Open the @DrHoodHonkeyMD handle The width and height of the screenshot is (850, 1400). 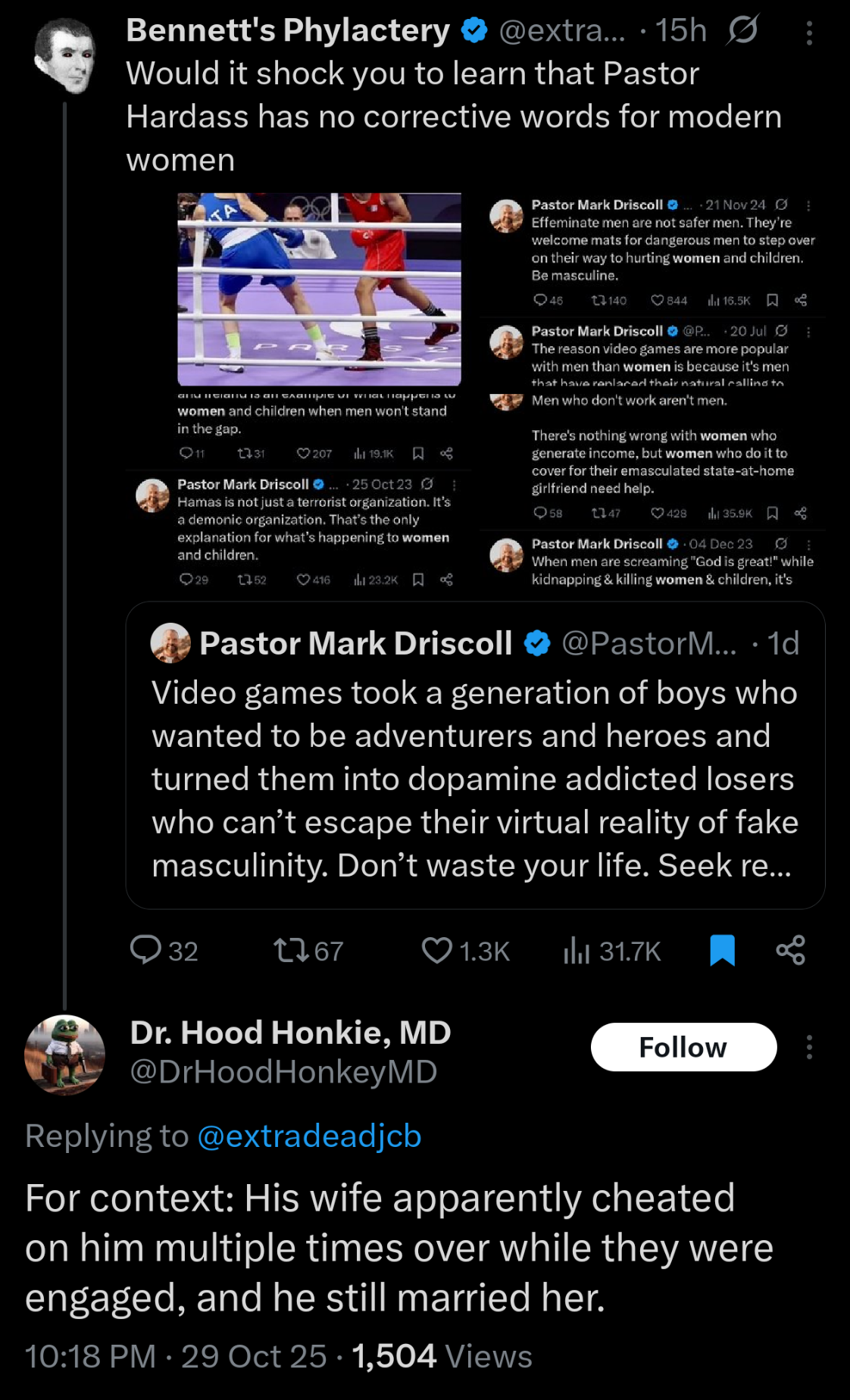click(x=283, y=1072)
